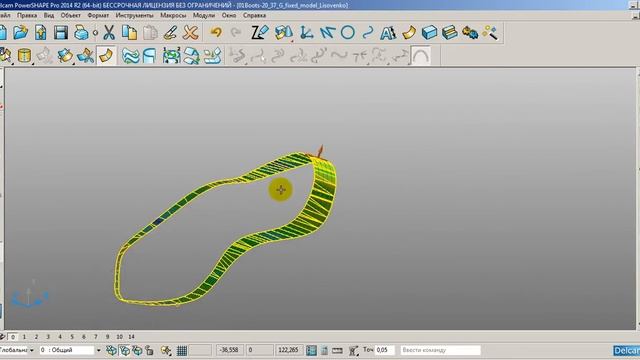Toggle level 7 in the level bar
This screenshot has height=360, width=640.
click(96, 337)
